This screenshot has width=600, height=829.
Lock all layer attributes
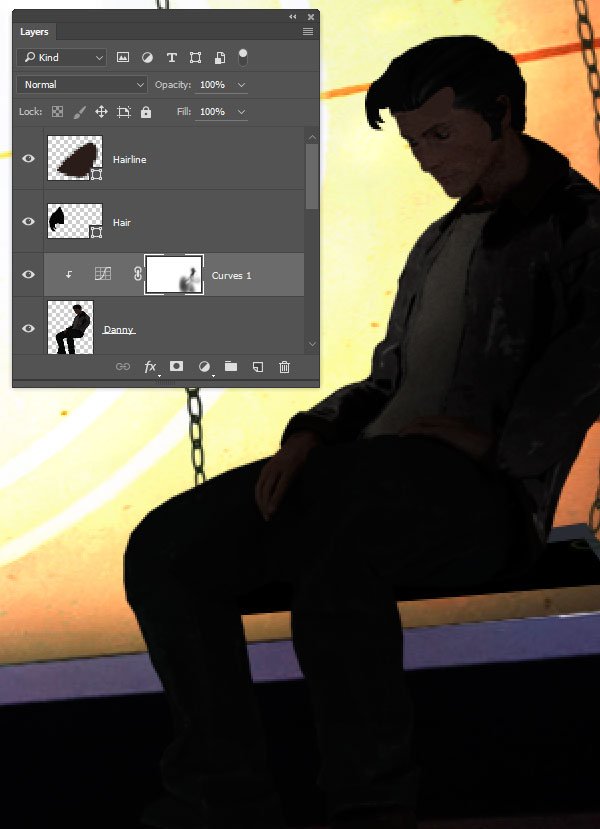146,112
